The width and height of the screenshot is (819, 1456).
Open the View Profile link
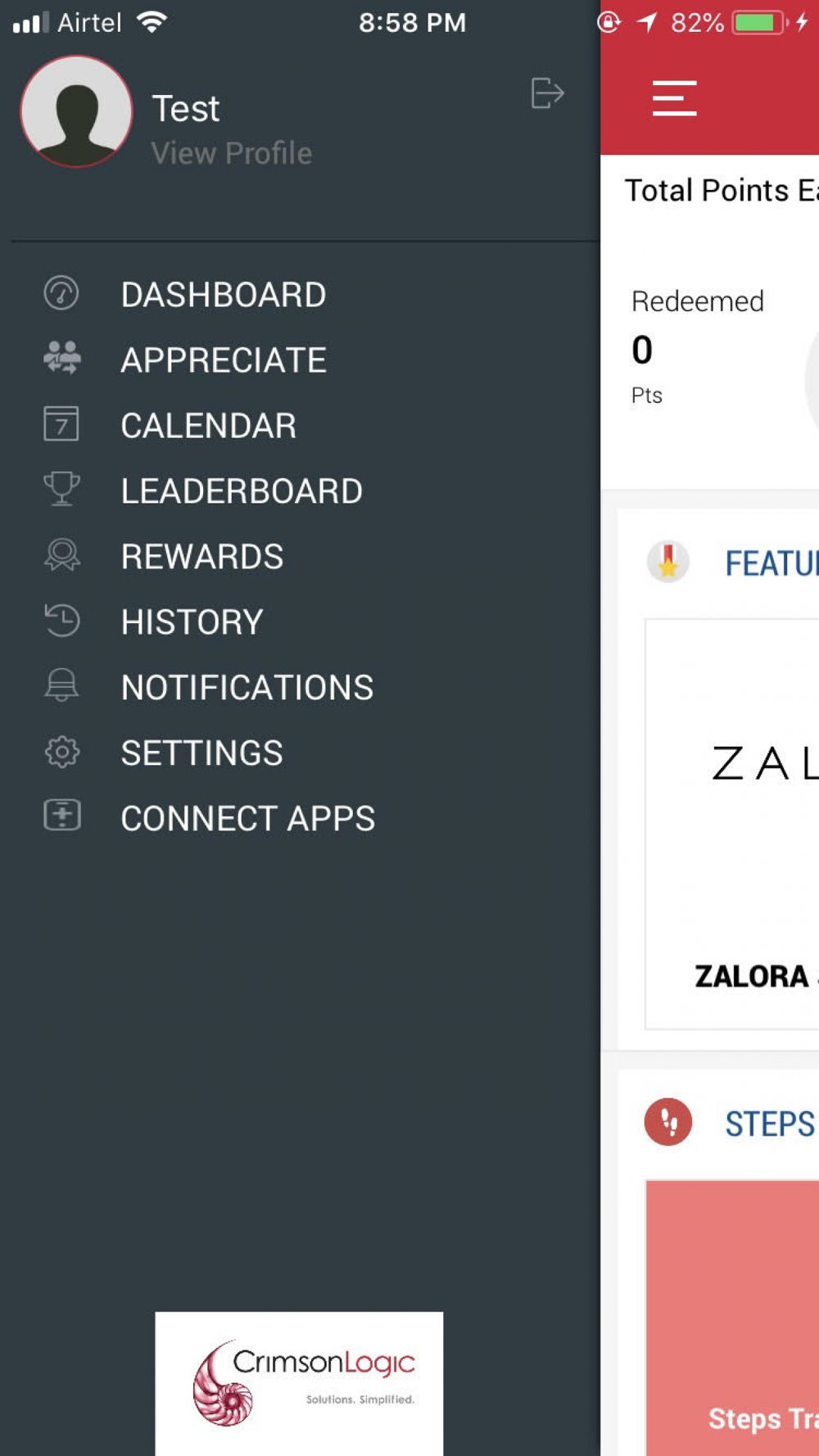click(232, 153)
